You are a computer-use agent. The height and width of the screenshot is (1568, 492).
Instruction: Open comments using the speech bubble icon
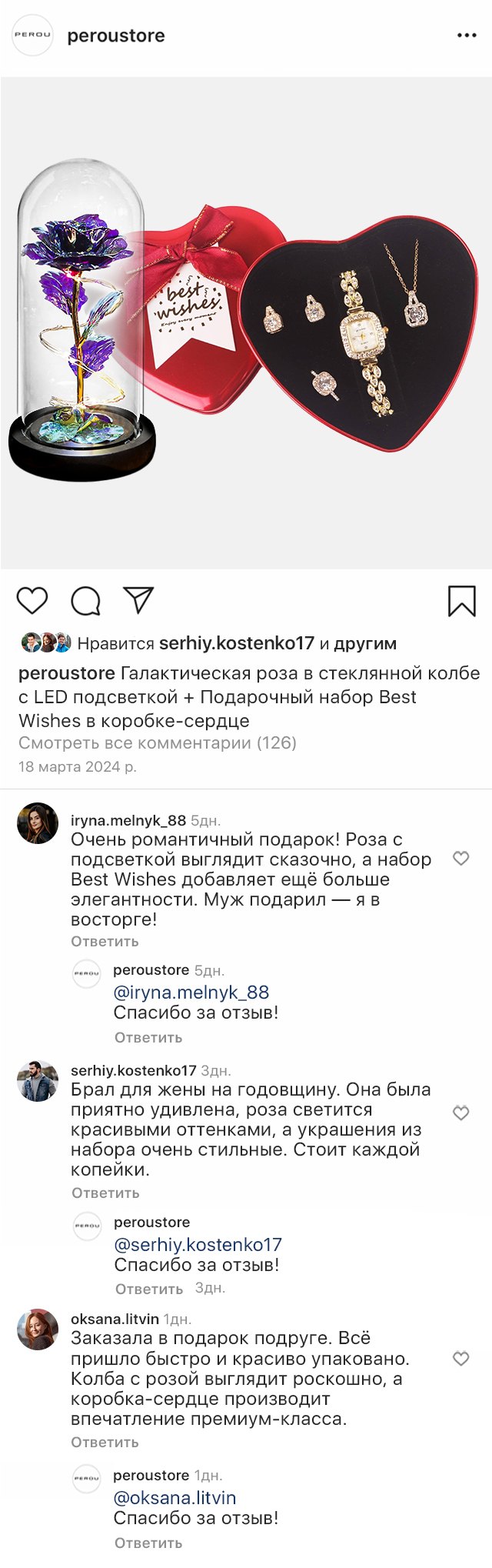pos(85,601)
